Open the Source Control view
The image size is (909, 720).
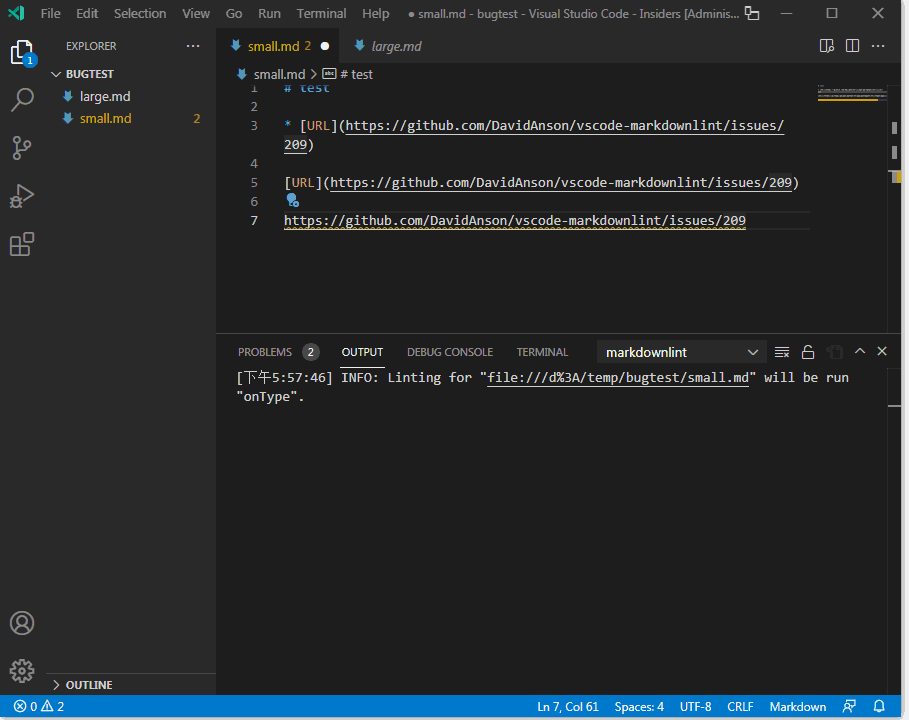[x=22, y=148]
